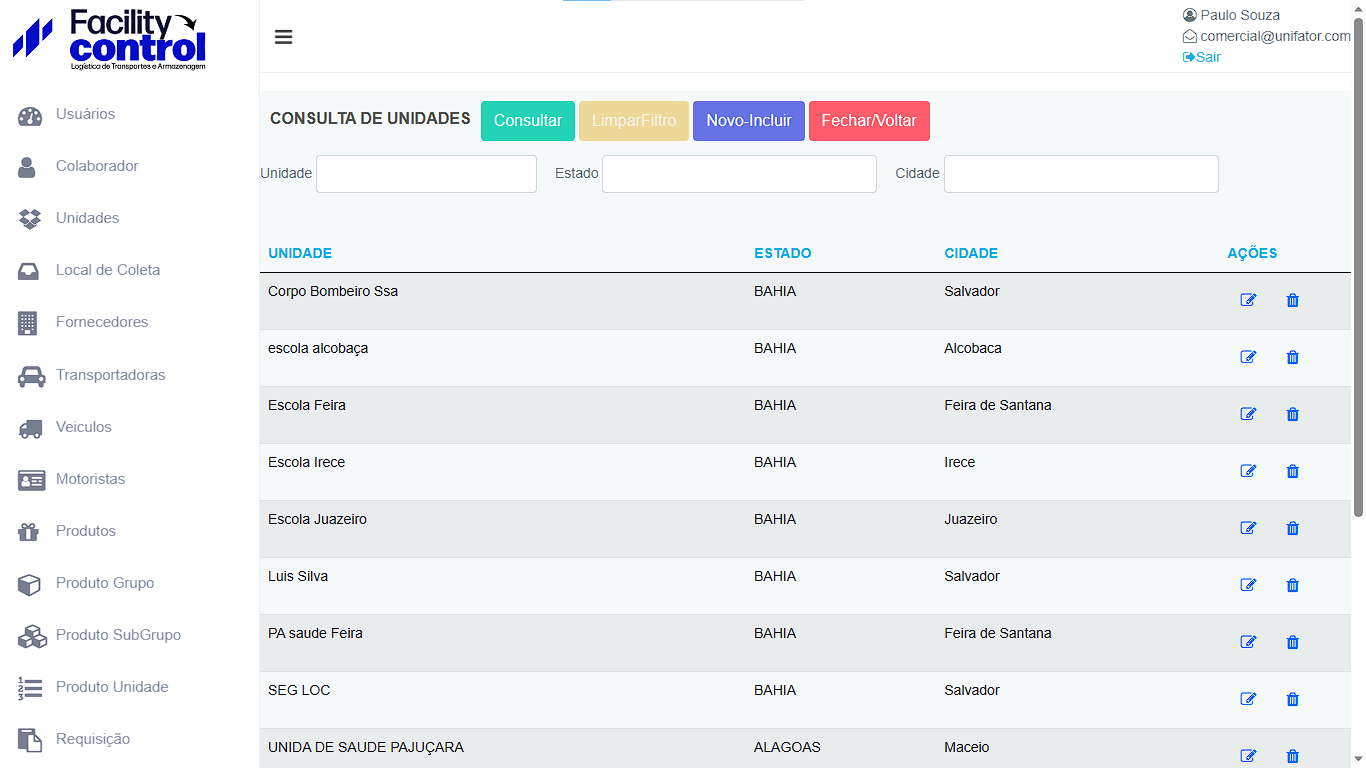
Task: Select Produto SubGrupo in sidebar
Action: (118, 635)
